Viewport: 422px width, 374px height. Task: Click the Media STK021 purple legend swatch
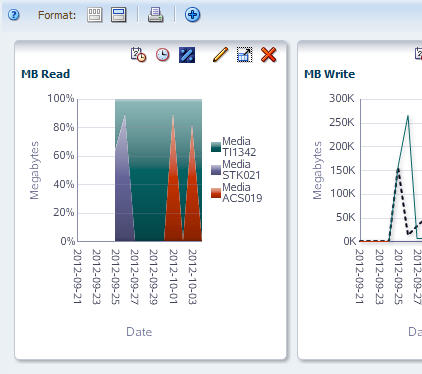tap(216, 170)
